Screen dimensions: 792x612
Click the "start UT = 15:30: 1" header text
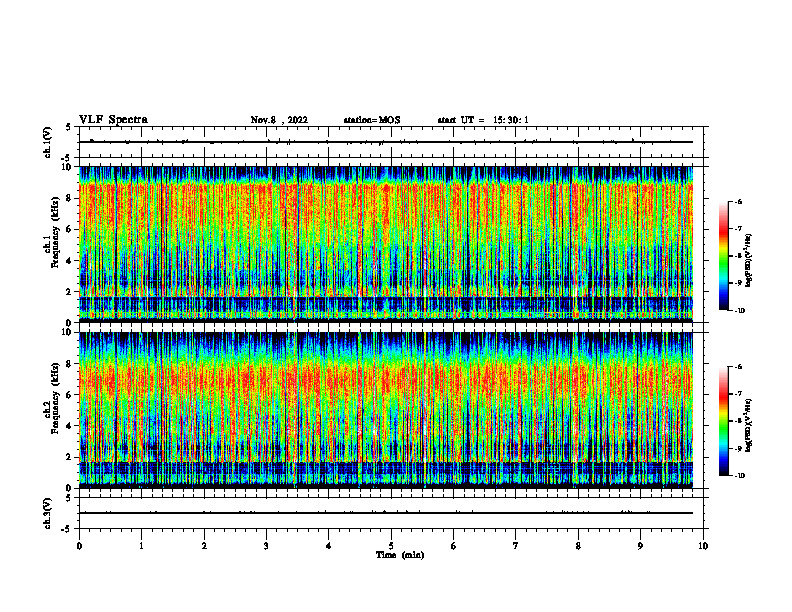coord(483,120)
